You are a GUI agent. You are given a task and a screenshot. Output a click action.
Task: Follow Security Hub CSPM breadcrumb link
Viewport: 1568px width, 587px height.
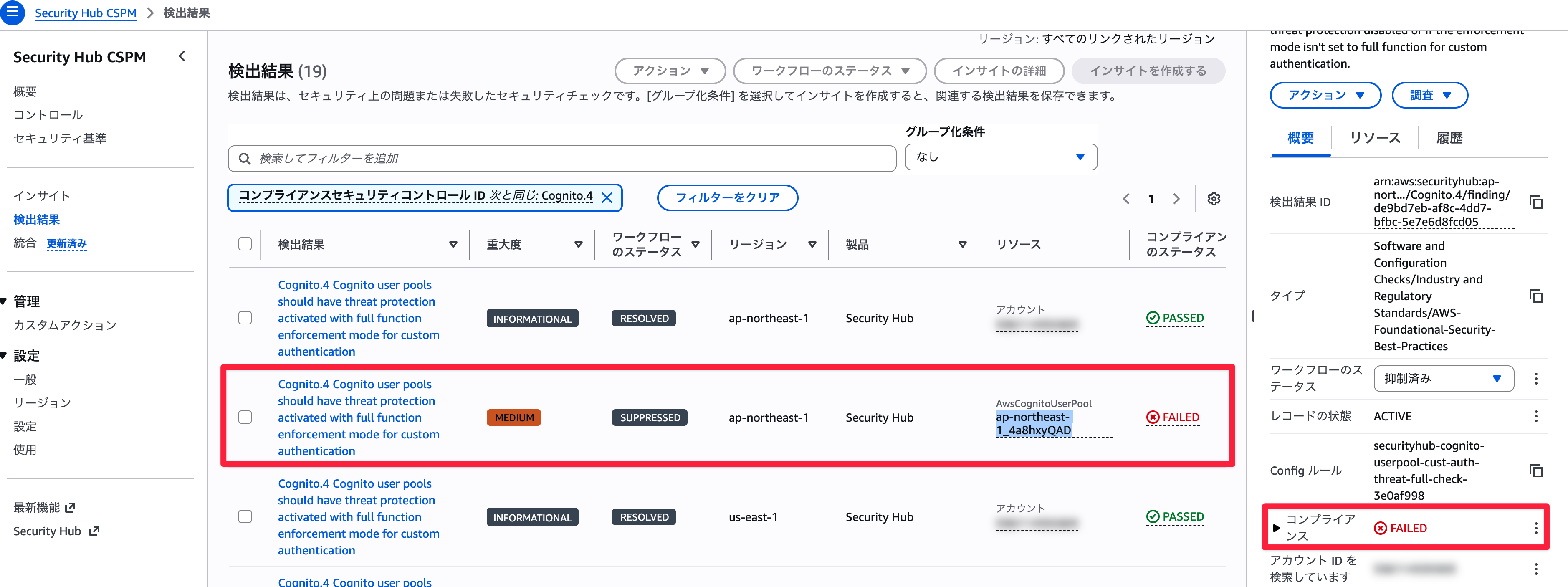coord(85,13)
